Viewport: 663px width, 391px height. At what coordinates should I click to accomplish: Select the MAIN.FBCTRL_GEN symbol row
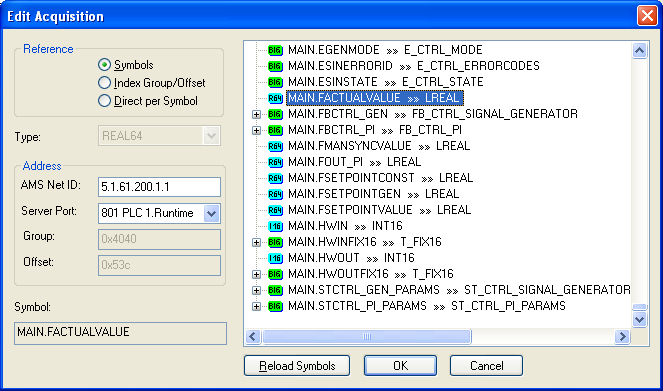[433, 114]
